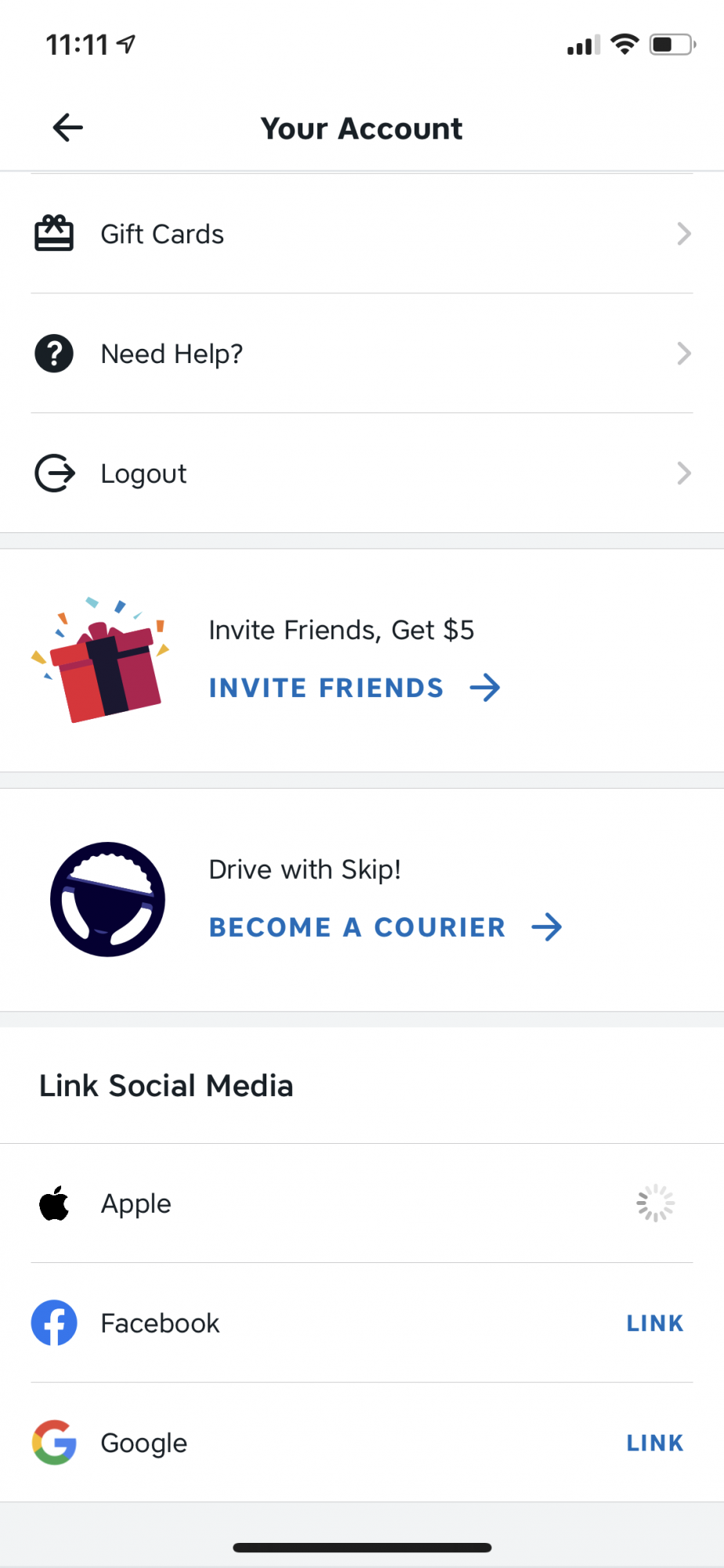Tap the question mark help icon
The height and width of the screenshot is (1568, 724).
54,354
